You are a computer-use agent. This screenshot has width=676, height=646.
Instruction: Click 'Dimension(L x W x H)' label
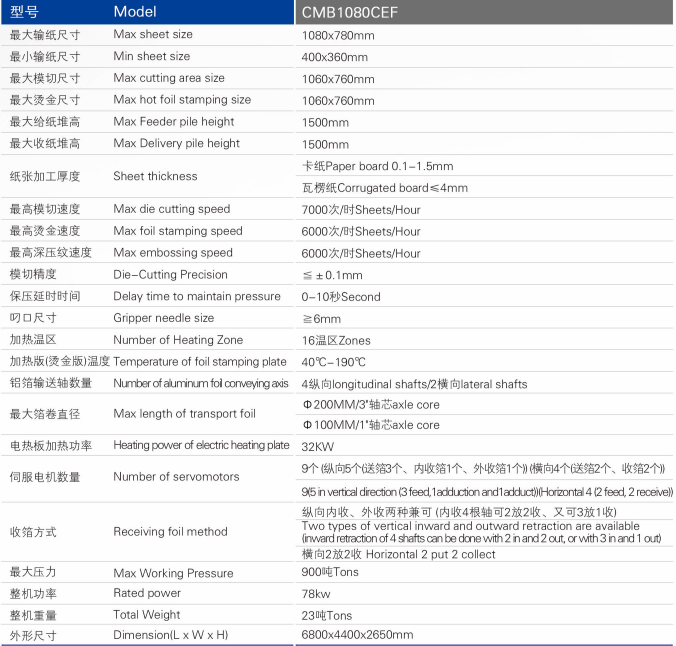[x=171, y=635]
